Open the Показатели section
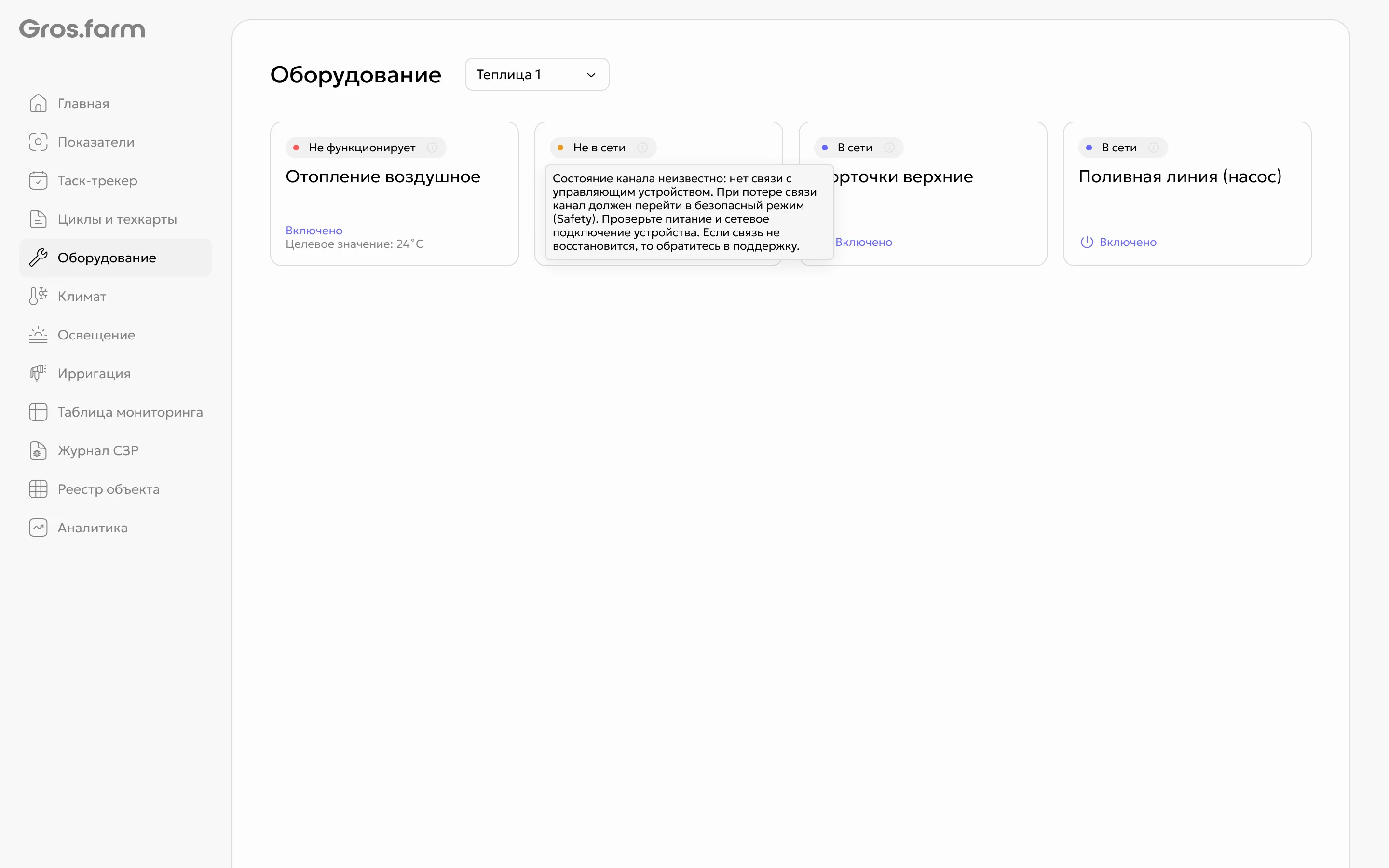Image resolution: width=1389 pixels, height=868 pixels. [115, 142]
